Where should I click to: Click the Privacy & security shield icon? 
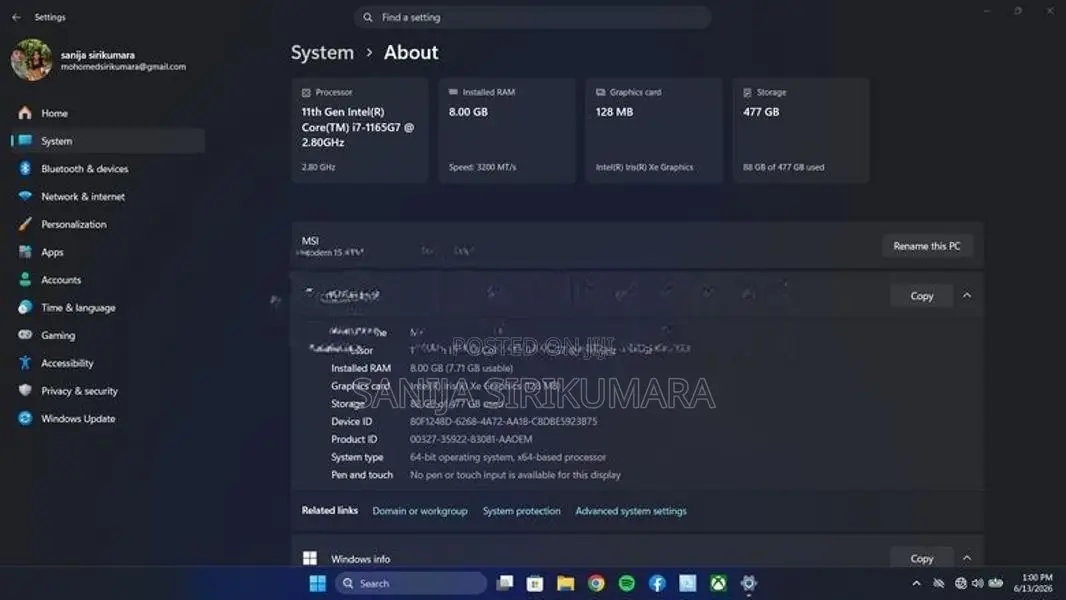click(25, 391)
